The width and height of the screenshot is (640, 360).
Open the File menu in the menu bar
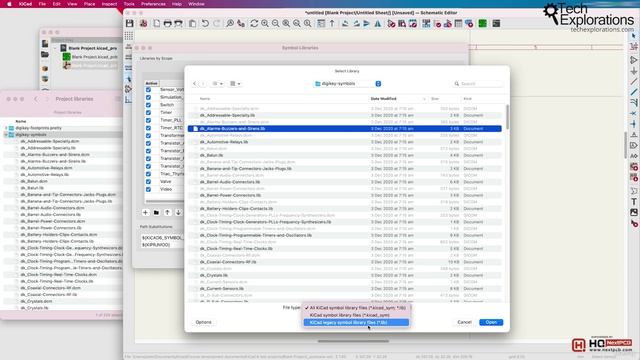tap(42, 4)
